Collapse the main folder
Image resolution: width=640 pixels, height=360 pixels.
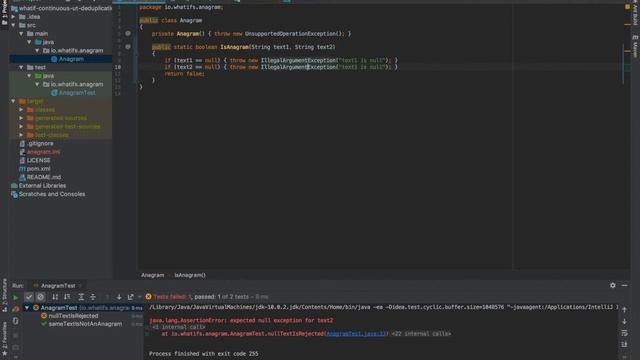pos(21,33)
